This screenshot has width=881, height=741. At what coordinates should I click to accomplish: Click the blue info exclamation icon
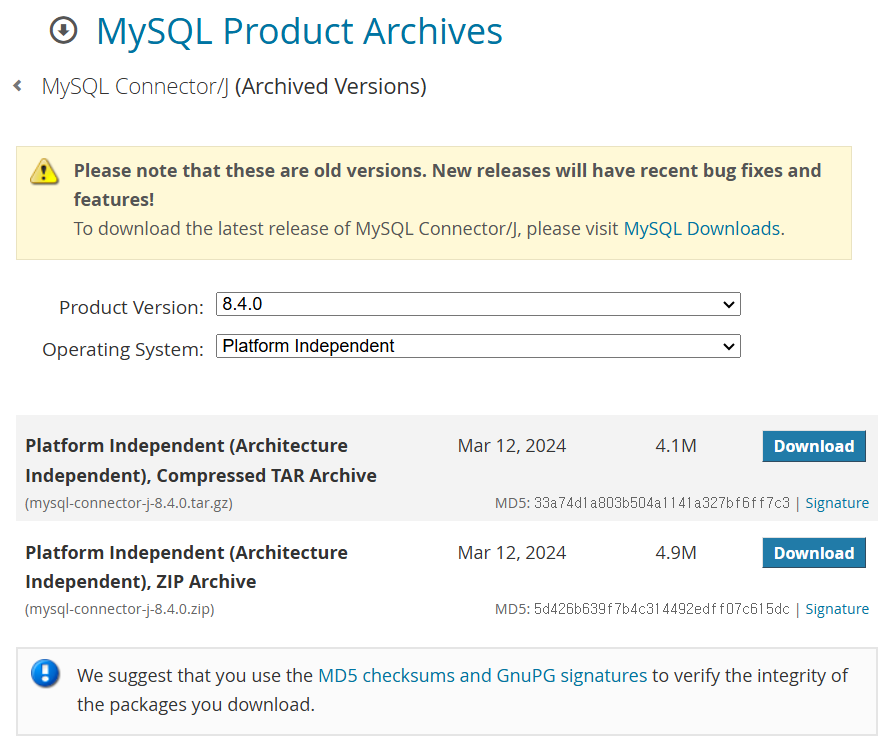click(46, 673)
